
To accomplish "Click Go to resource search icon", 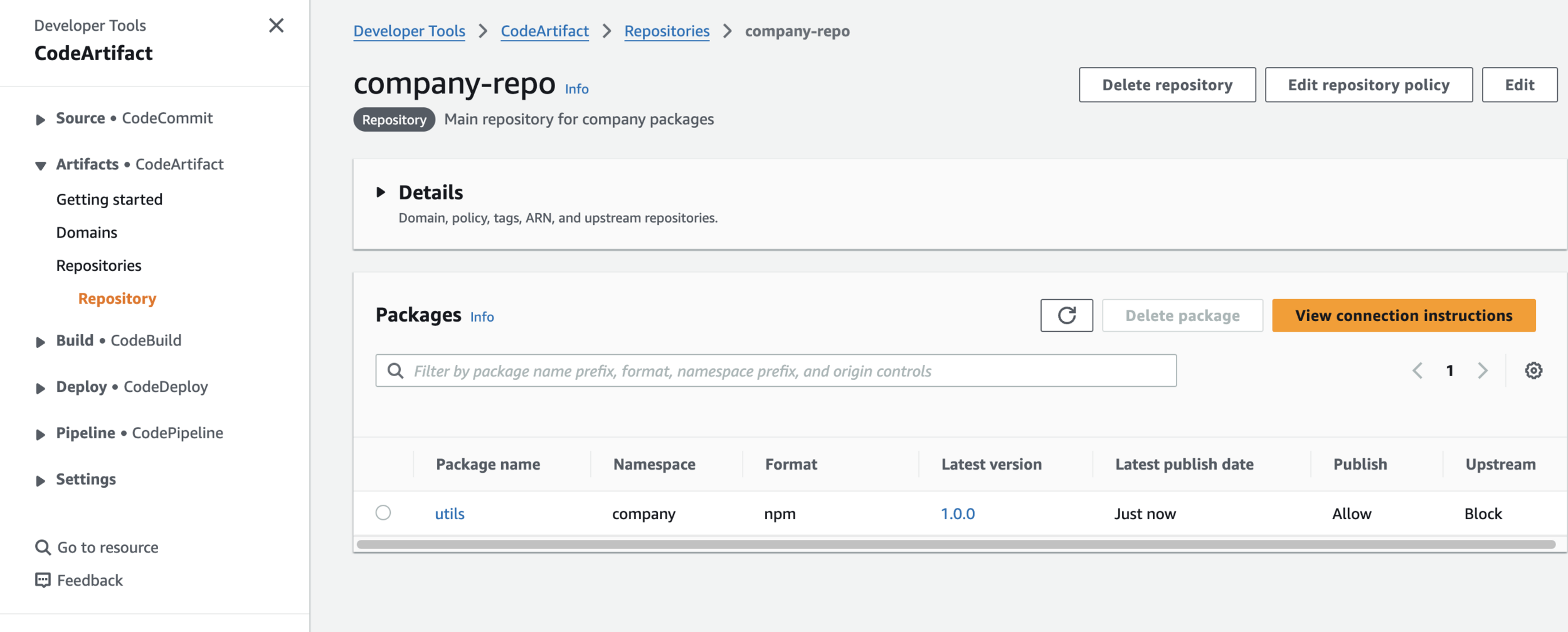I will [43, 547].
